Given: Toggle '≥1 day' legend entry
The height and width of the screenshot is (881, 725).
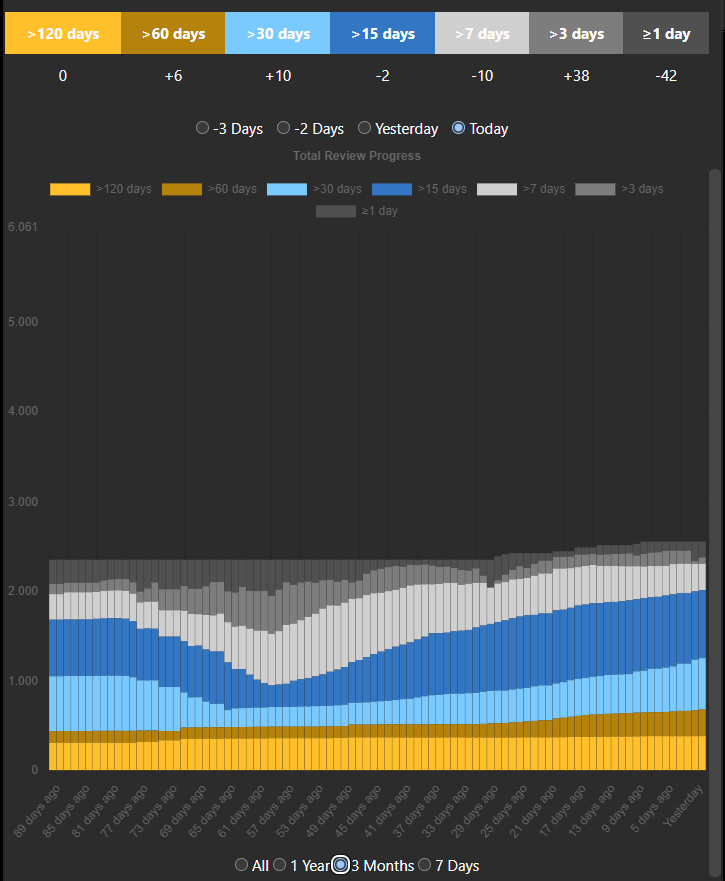Looking at the screenshot, I should [x=336, y=211].
